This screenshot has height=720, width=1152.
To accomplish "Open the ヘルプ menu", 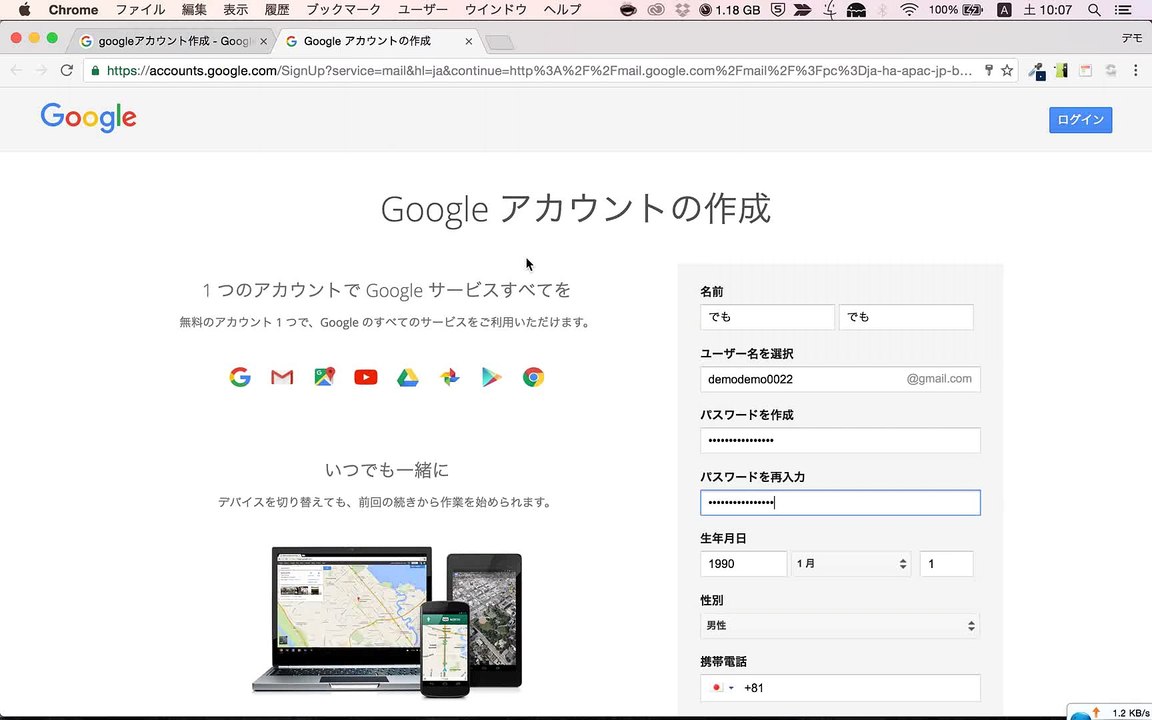I will 562,10.
